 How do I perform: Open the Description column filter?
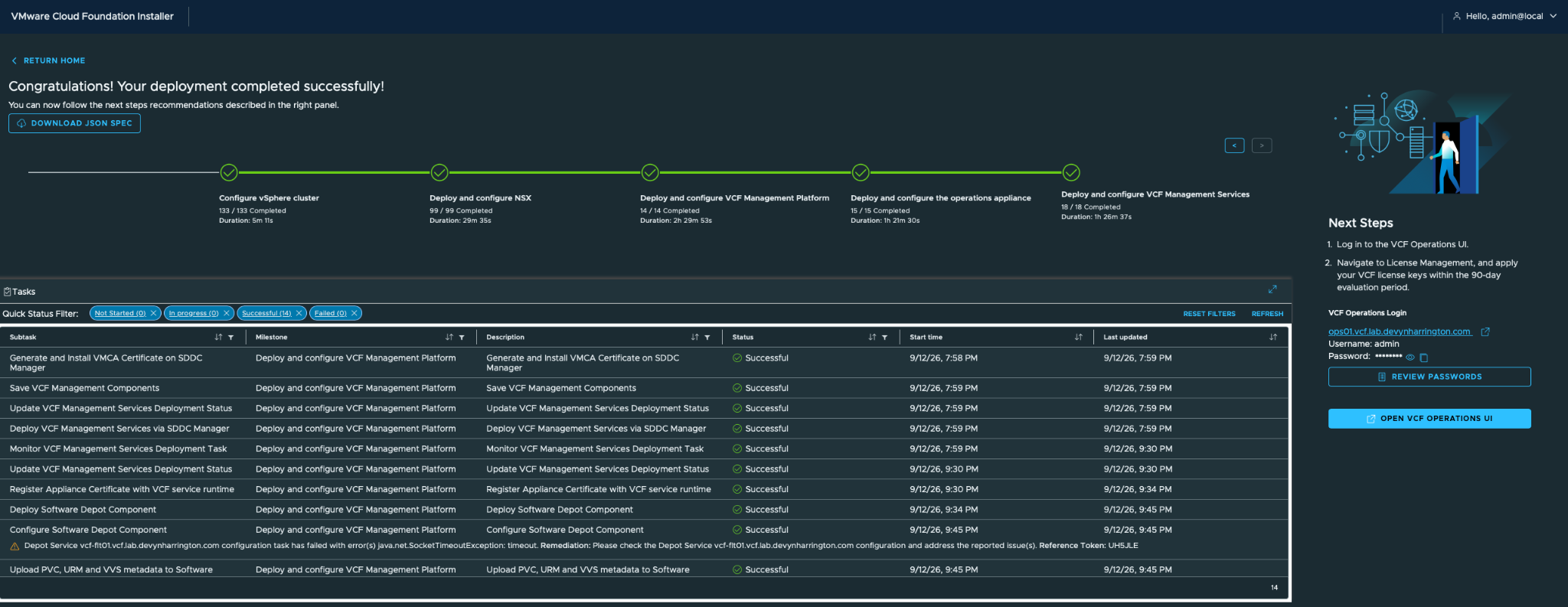pyautogui.click(x=707, y=338)
